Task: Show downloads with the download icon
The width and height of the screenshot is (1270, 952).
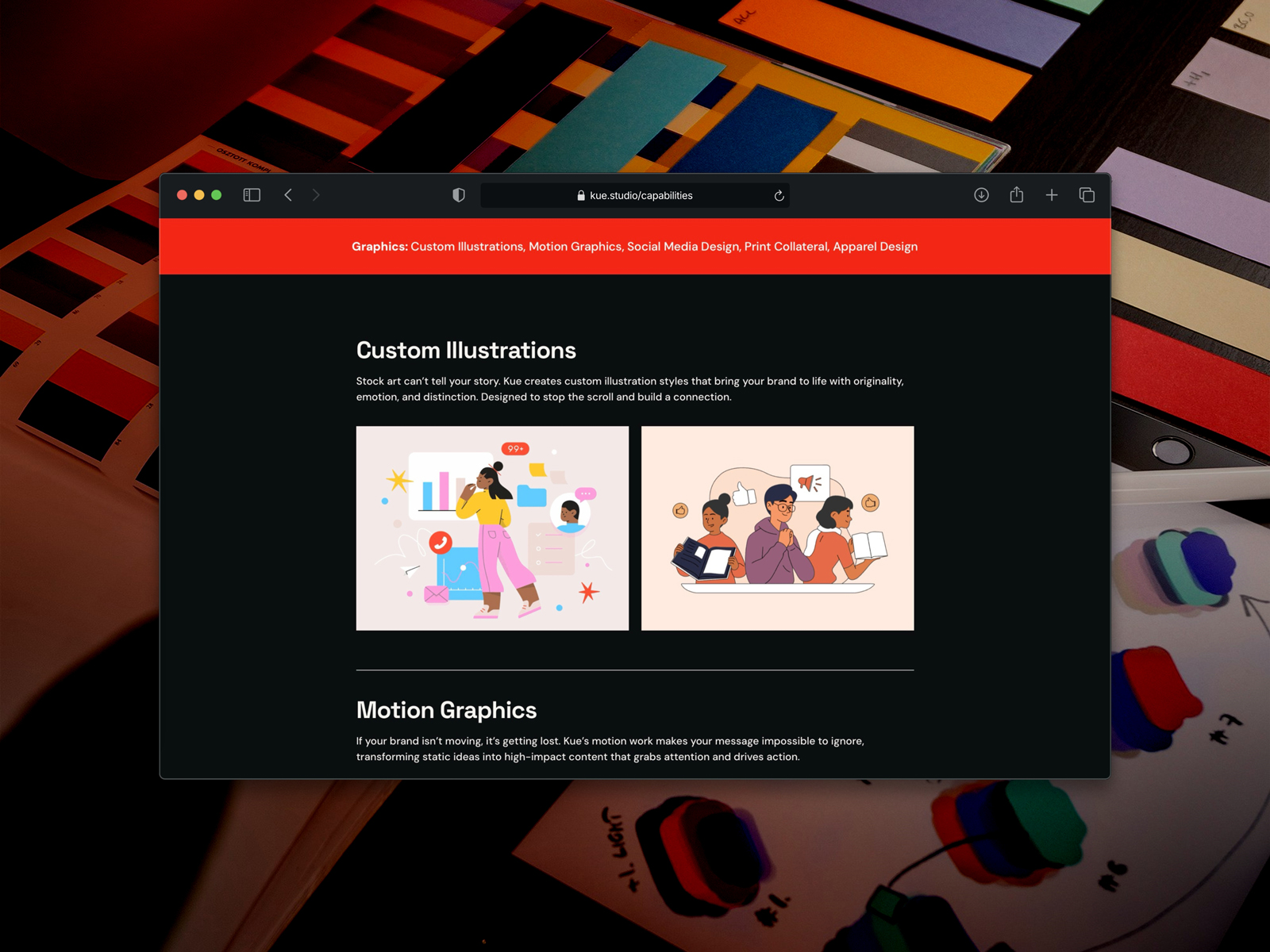Action: [981, 195]
